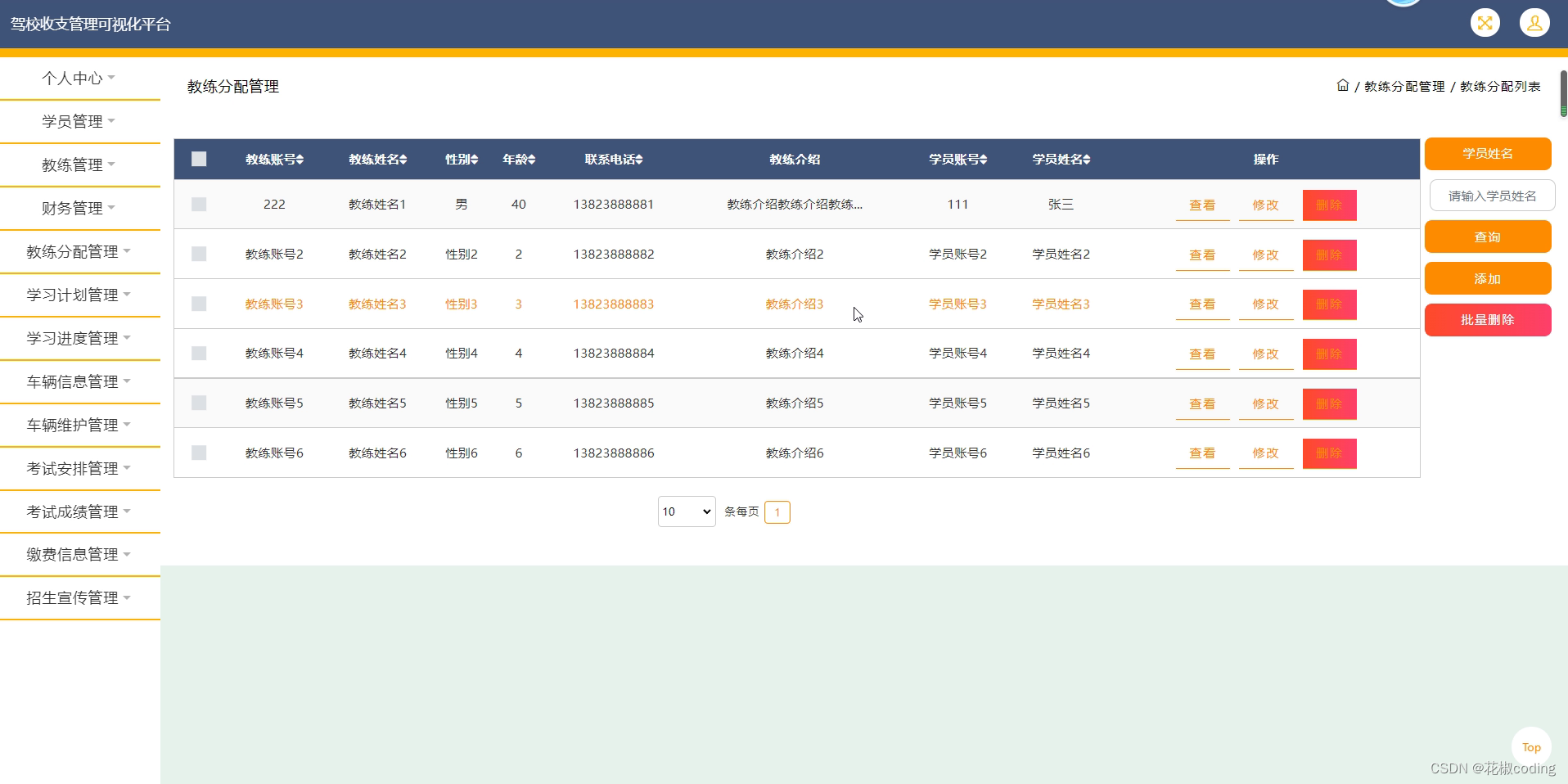Expand 财务管理 sidebar menu
Viewport: 1568px width, 784px height.
pos(79,209)
